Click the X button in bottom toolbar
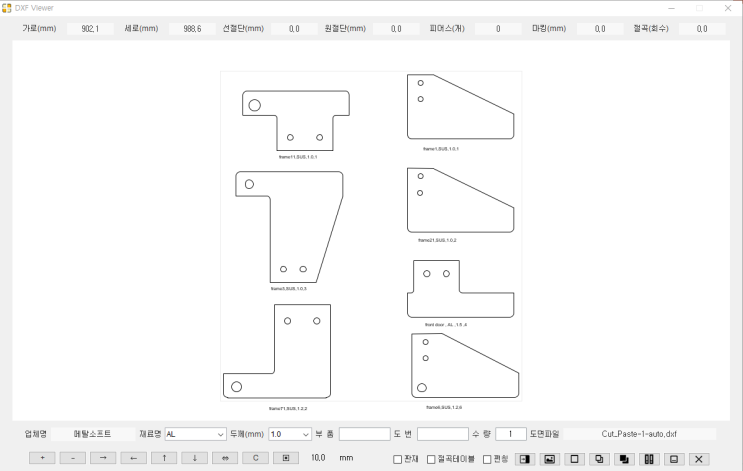 699,458
